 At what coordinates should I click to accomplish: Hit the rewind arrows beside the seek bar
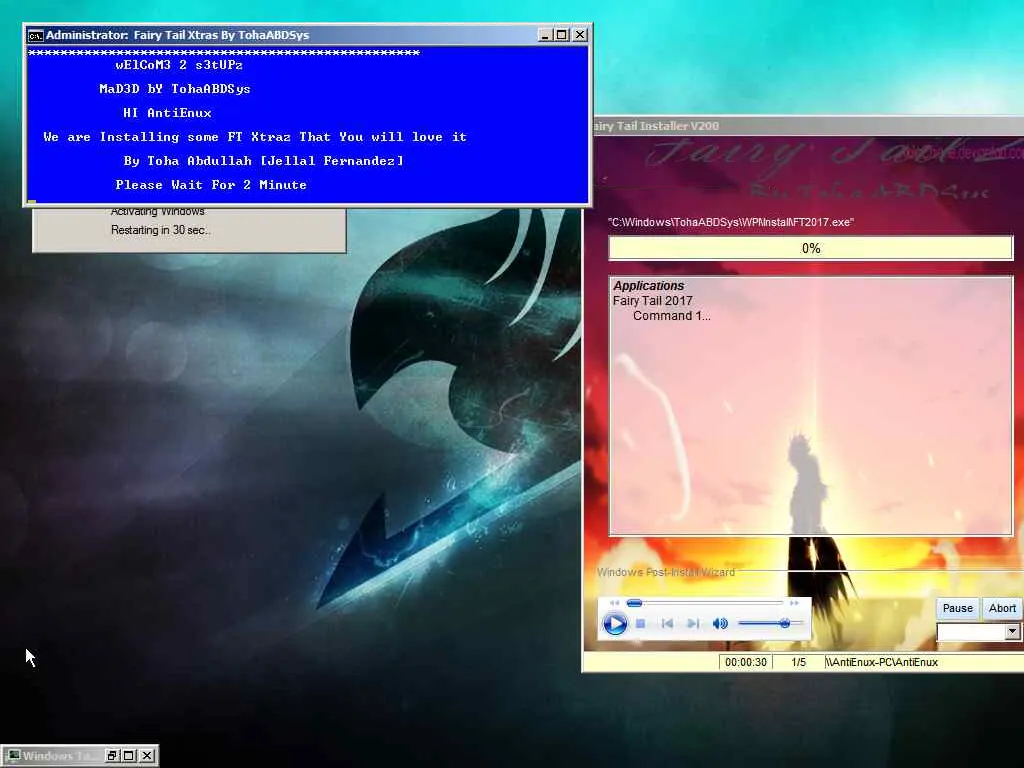(614, 603)
